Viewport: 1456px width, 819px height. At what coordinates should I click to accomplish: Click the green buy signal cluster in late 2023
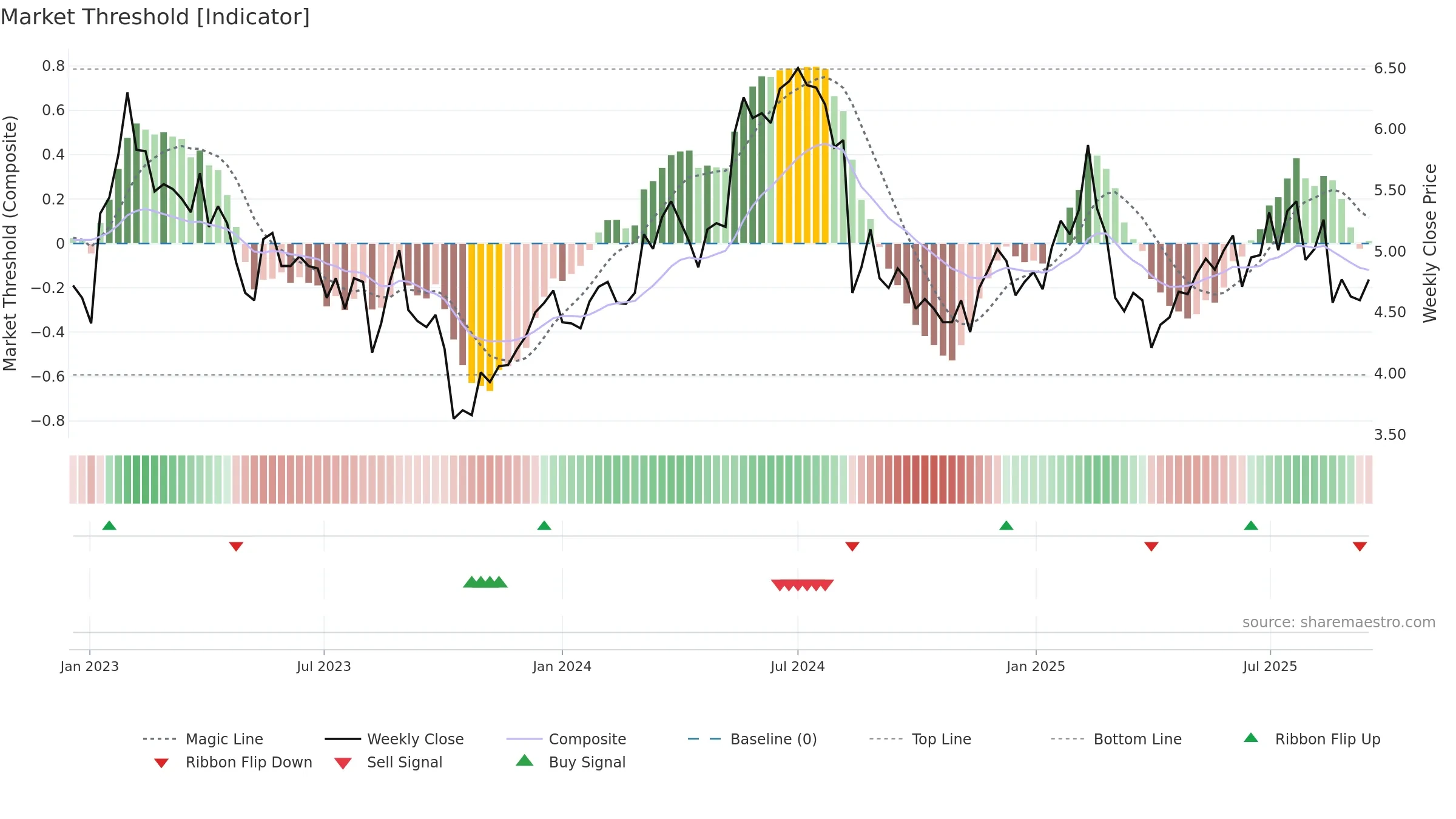pos(485,582)
